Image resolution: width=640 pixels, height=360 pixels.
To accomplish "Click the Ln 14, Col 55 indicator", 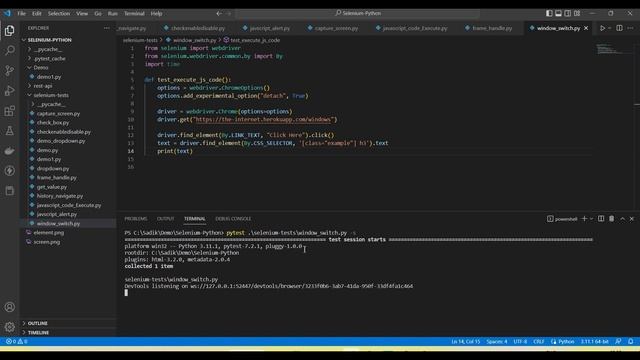I will [x=465, y=341].
